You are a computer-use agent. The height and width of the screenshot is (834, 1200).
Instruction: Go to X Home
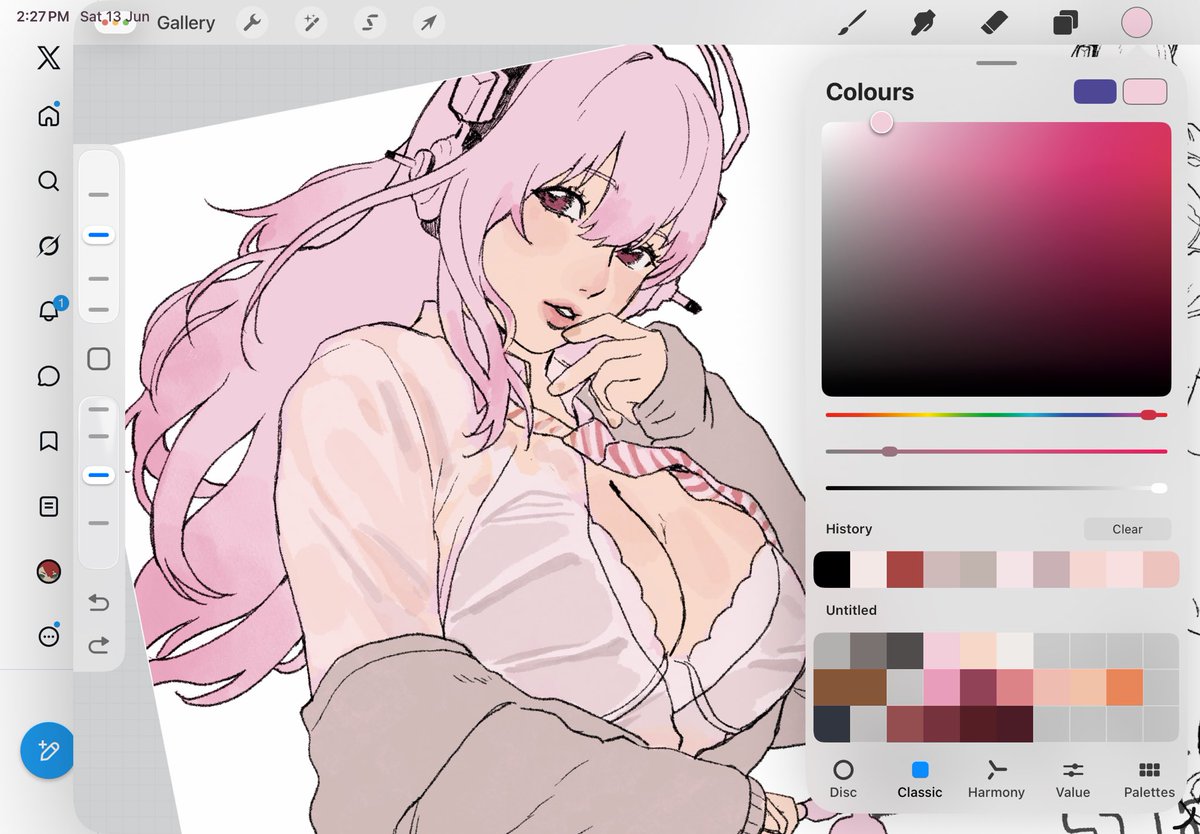tap(48, 116)
